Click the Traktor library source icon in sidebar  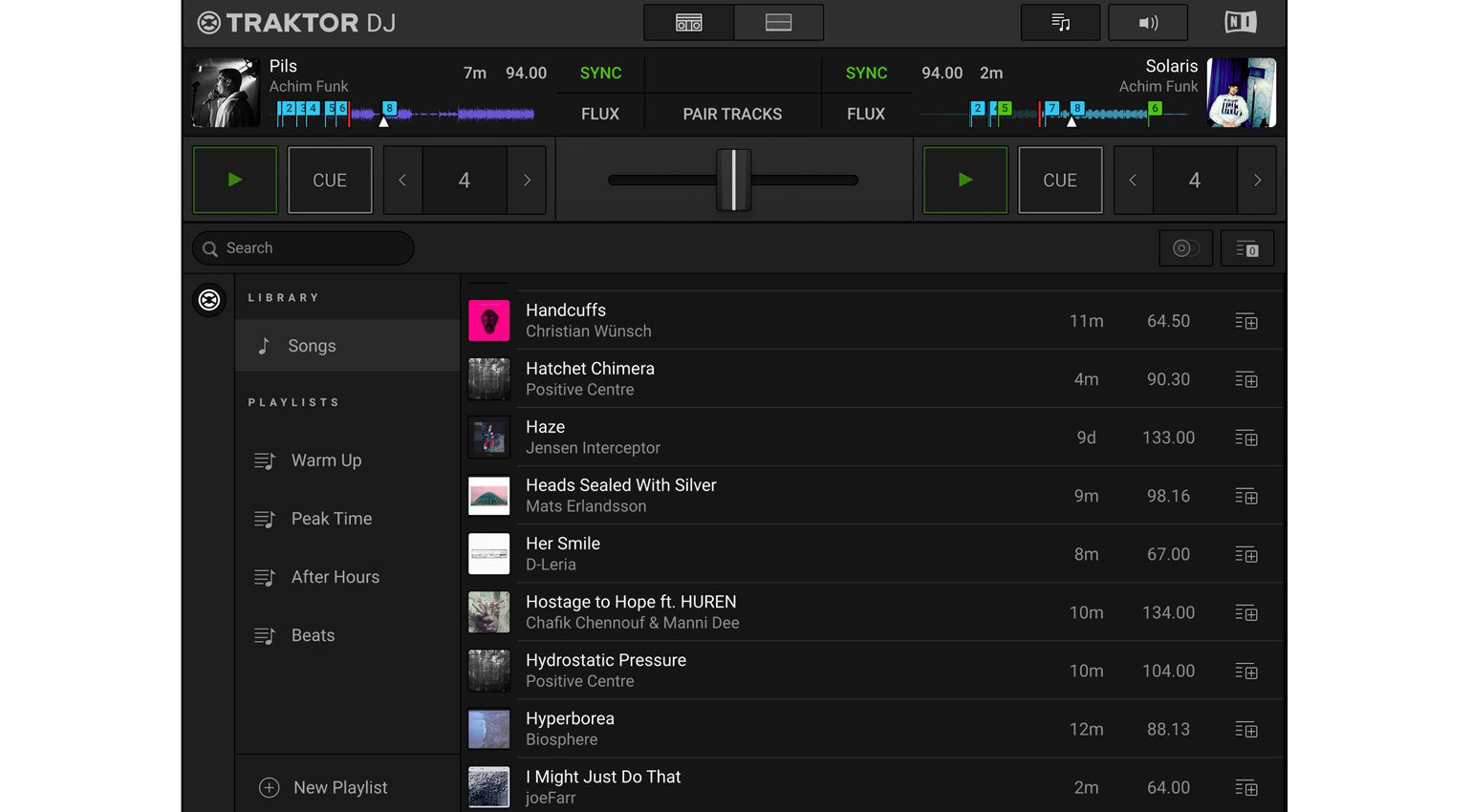209,300
